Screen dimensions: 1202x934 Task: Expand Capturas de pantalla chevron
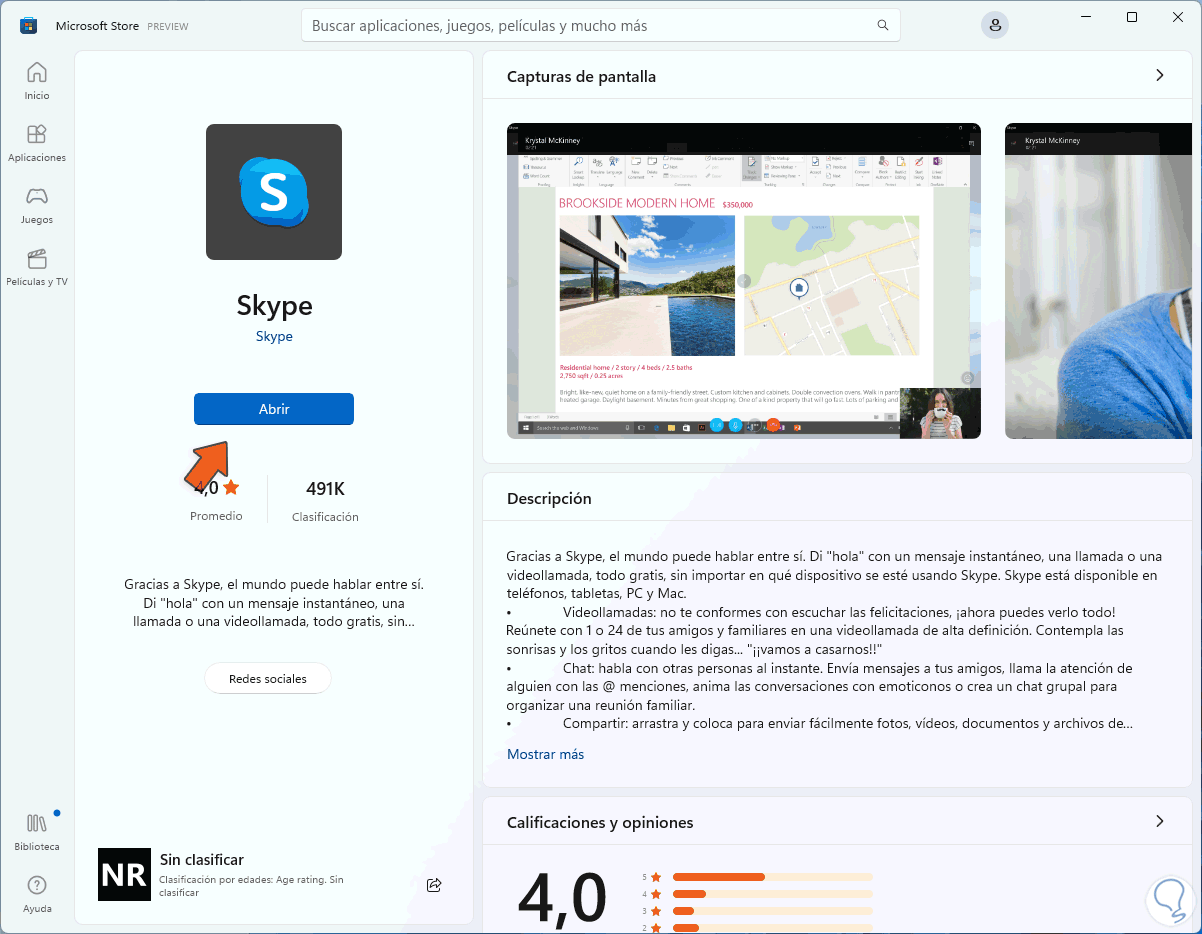point(1160,75)
